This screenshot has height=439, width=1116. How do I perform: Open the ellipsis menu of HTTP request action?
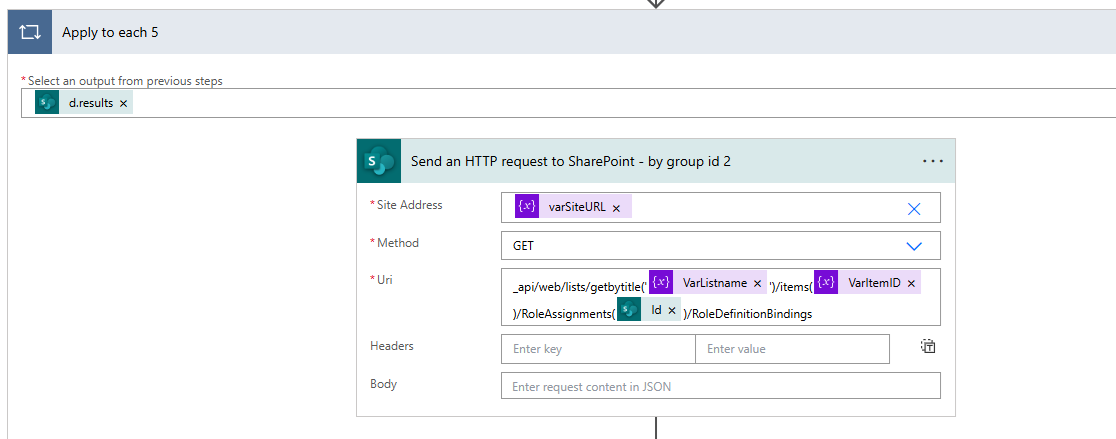[x=932, y=162]
